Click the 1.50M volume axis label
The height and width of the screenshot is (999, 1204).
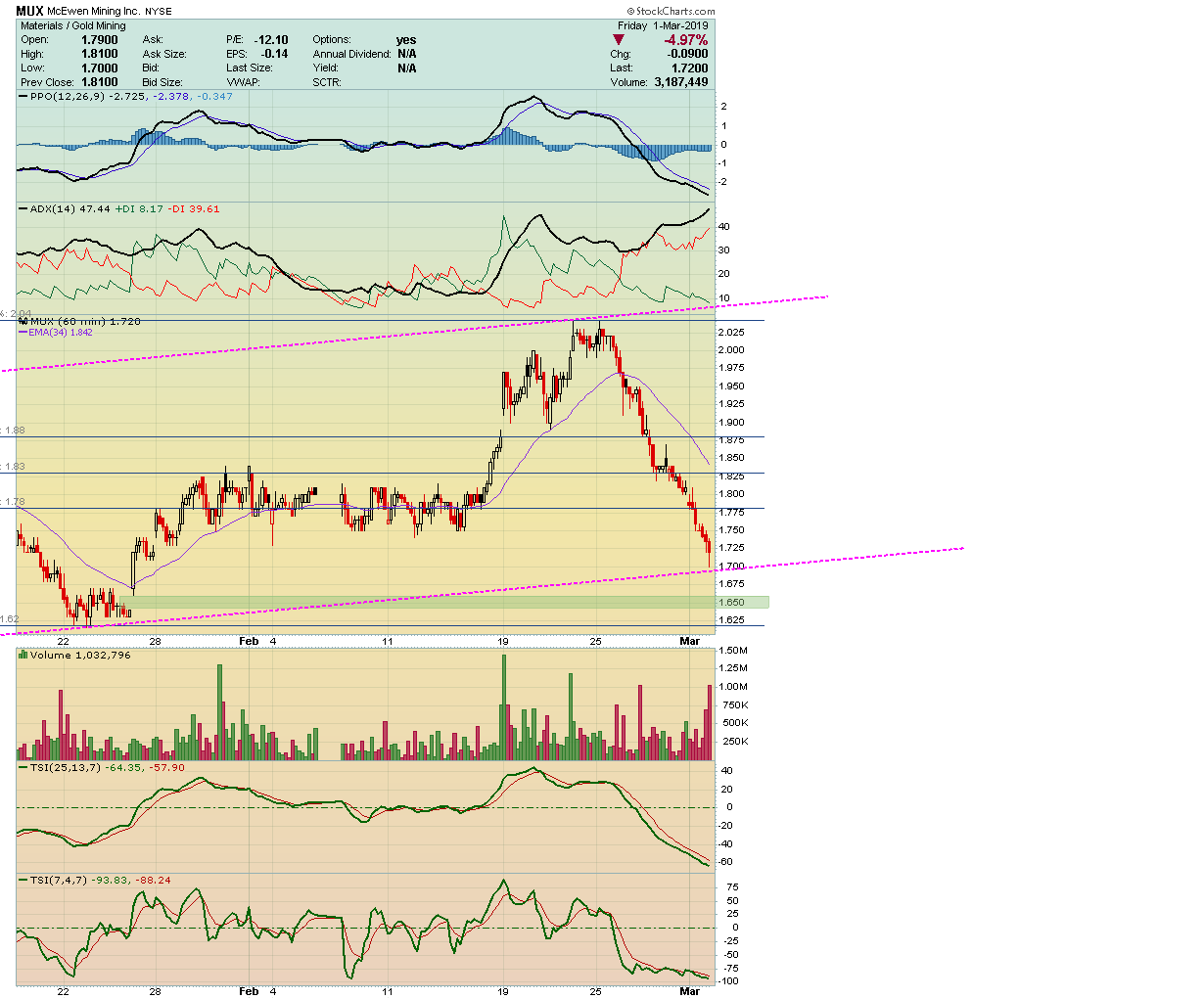pyautogui.click(x=733, y=651)
